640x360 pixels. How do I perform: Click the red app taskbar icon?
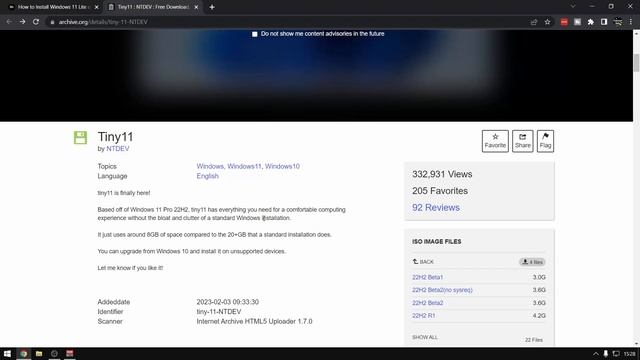(x=70, y=353)
